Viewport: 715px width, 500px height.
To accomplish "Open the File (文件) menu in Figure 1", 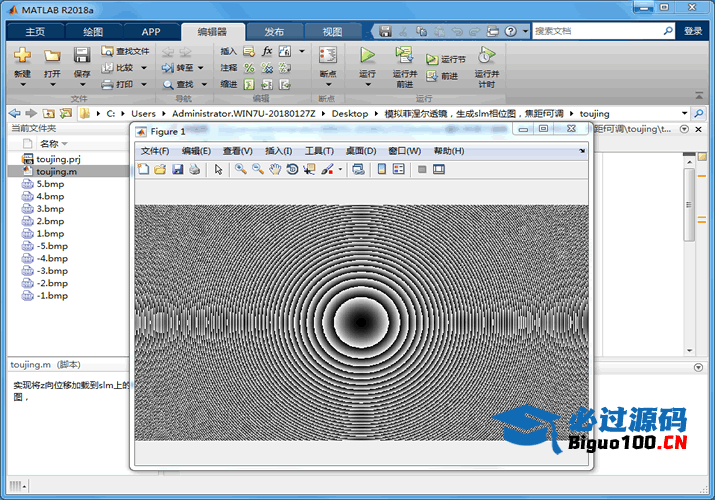I will [155, 151].
